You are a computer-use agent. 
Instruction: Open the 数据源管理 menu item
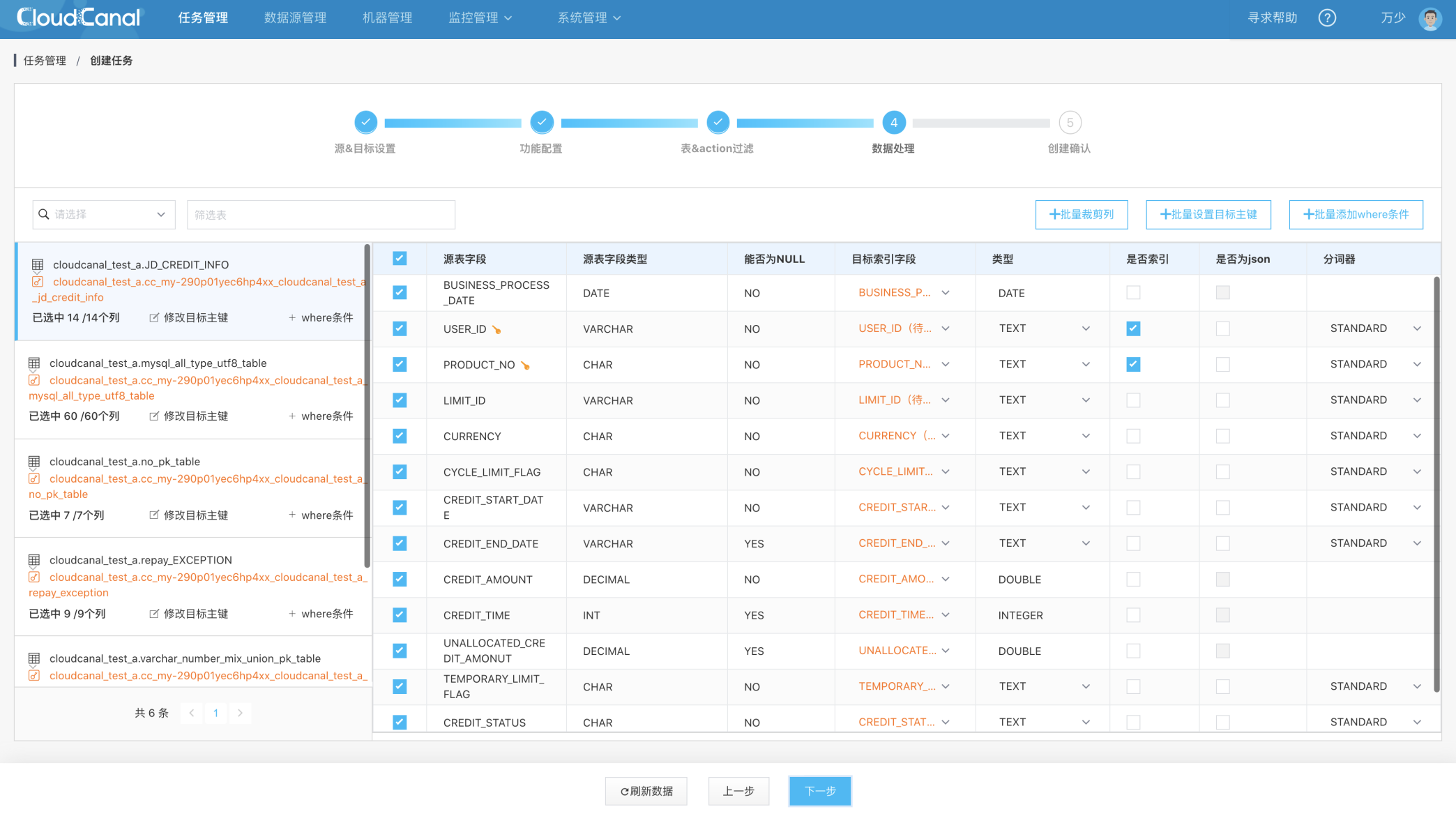coord(295,17)
